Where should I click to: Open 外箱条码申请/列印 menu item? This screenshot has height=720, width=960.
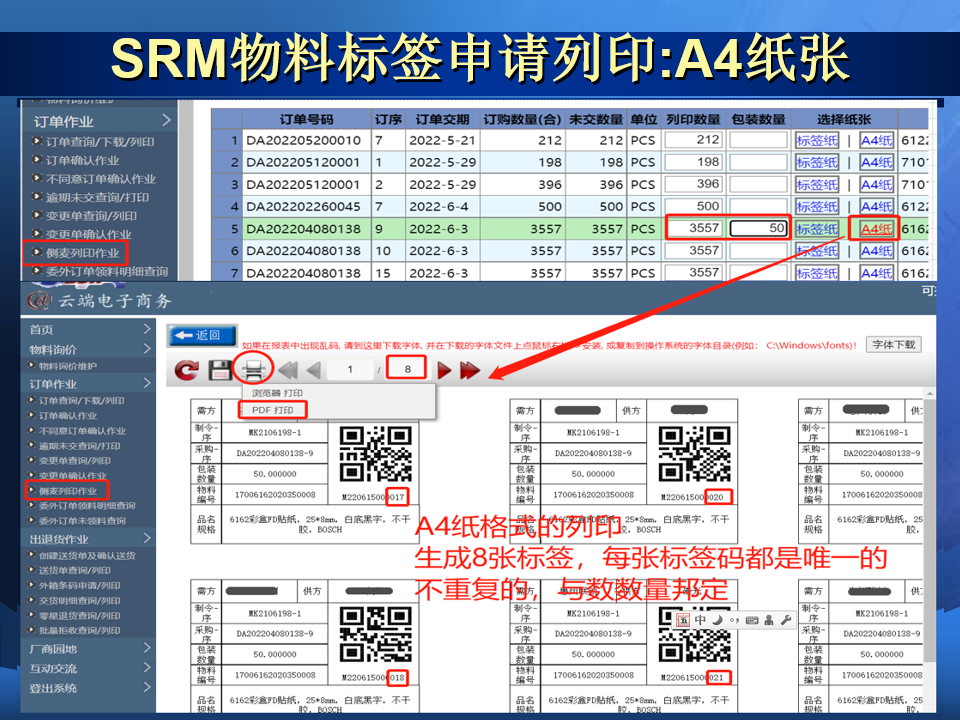80,585
